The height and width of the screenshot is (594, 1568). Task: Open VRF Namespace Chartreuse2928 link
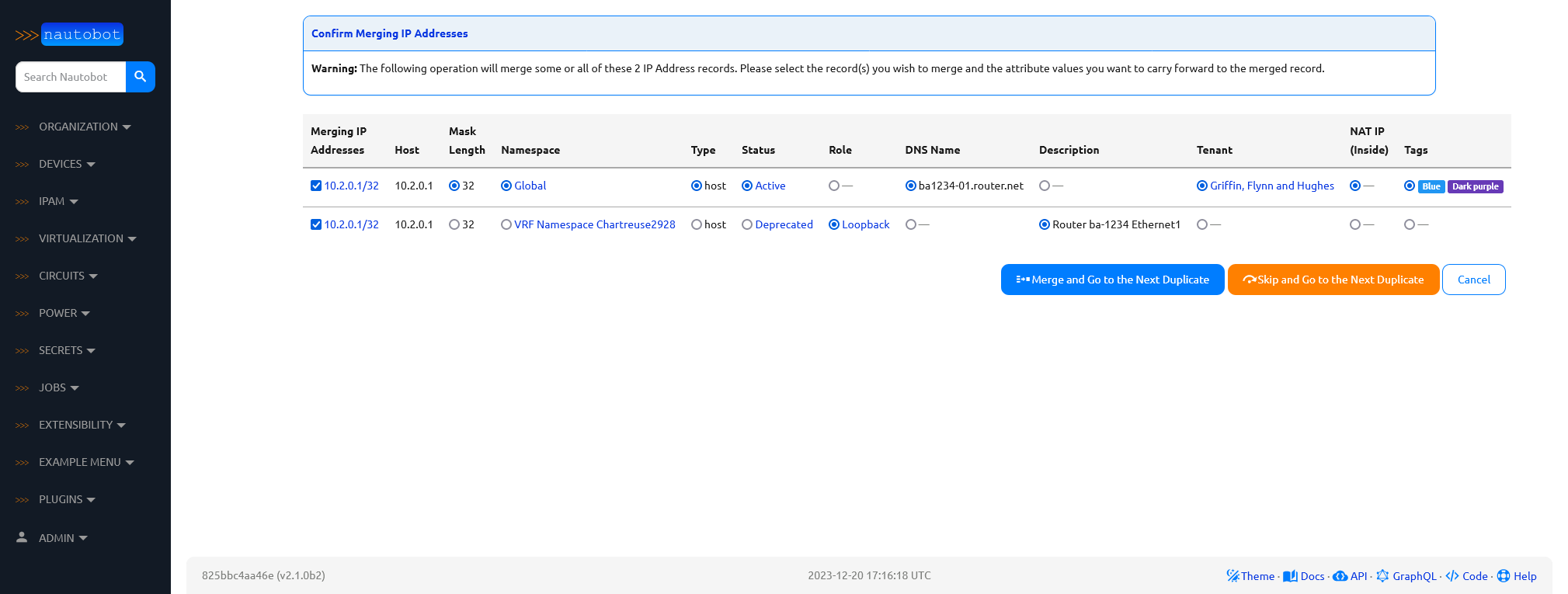point(595,224)
